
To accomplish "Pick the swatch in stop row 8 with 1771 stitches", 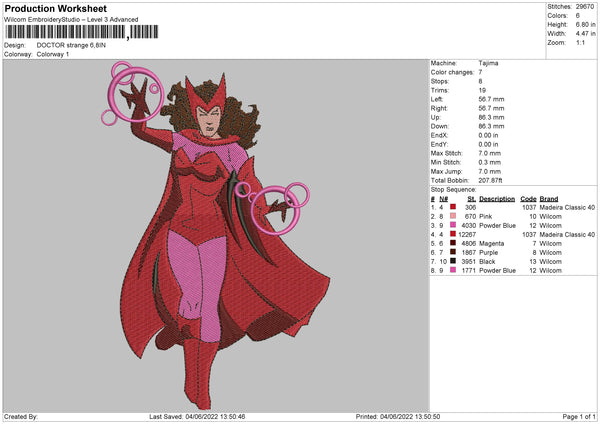I will 453,270.
